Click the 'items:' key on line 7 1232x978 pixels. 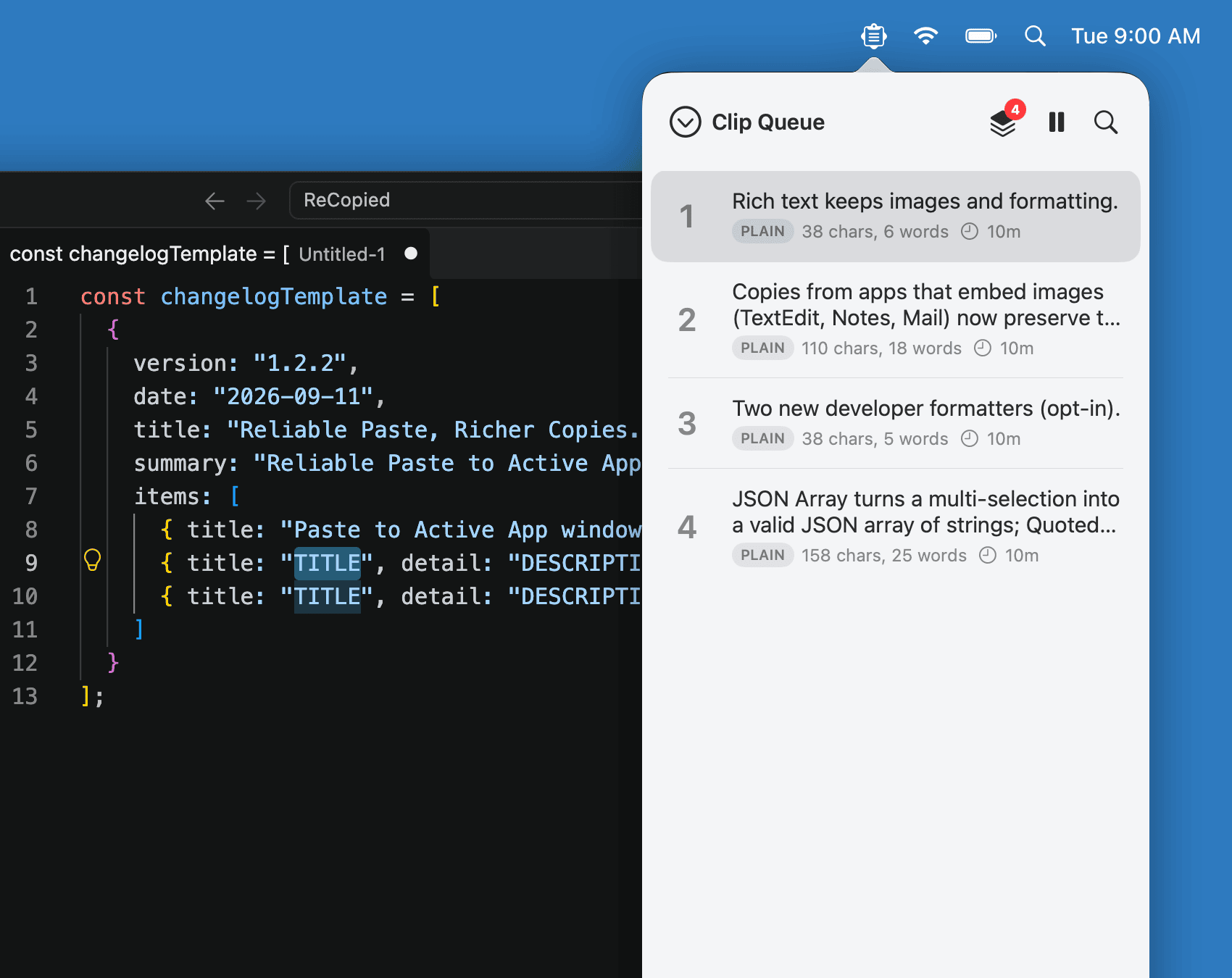tap(172, 496)
